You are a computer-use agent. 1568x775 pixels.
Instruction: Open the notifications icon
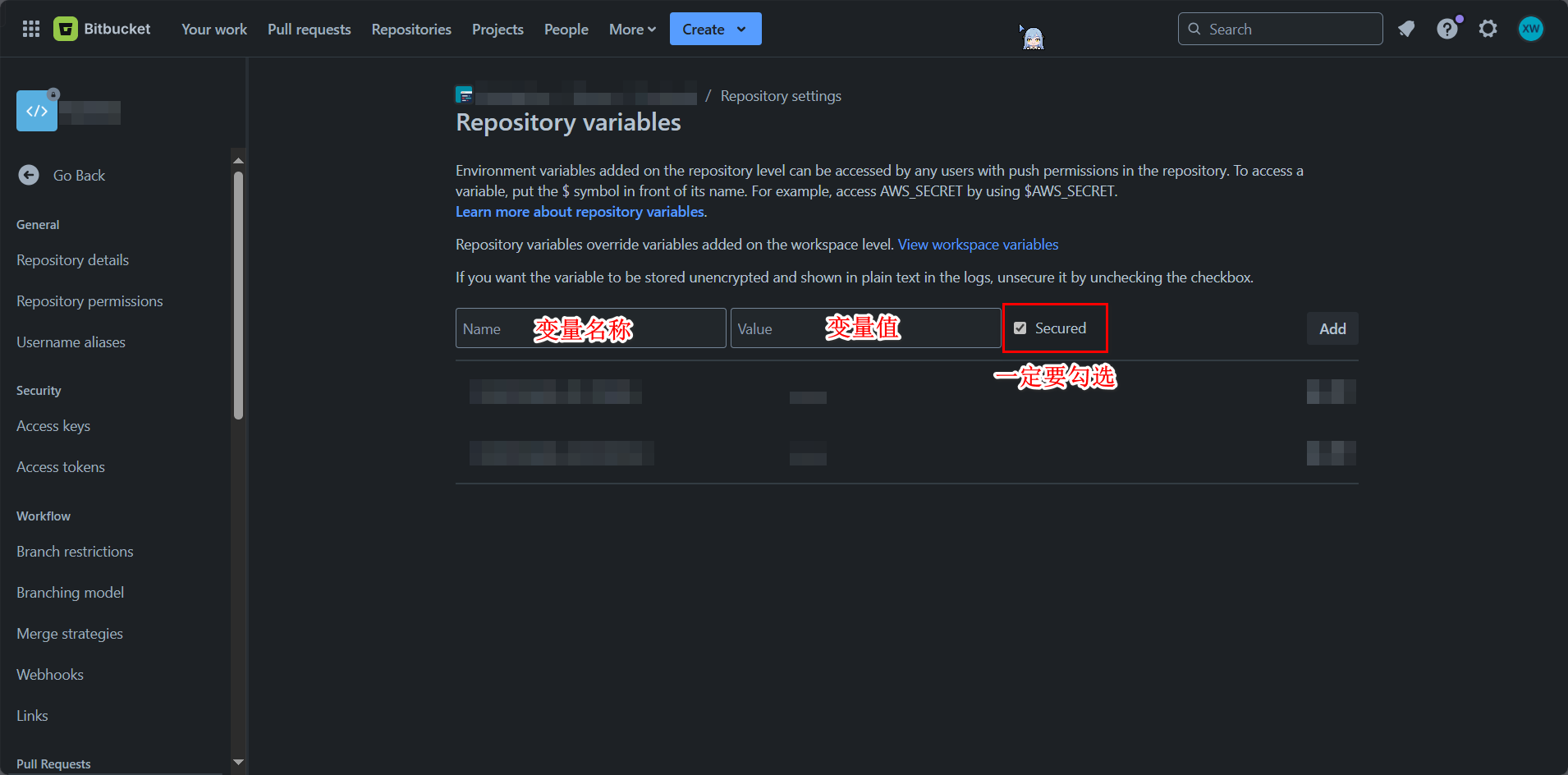[1406, 29]
